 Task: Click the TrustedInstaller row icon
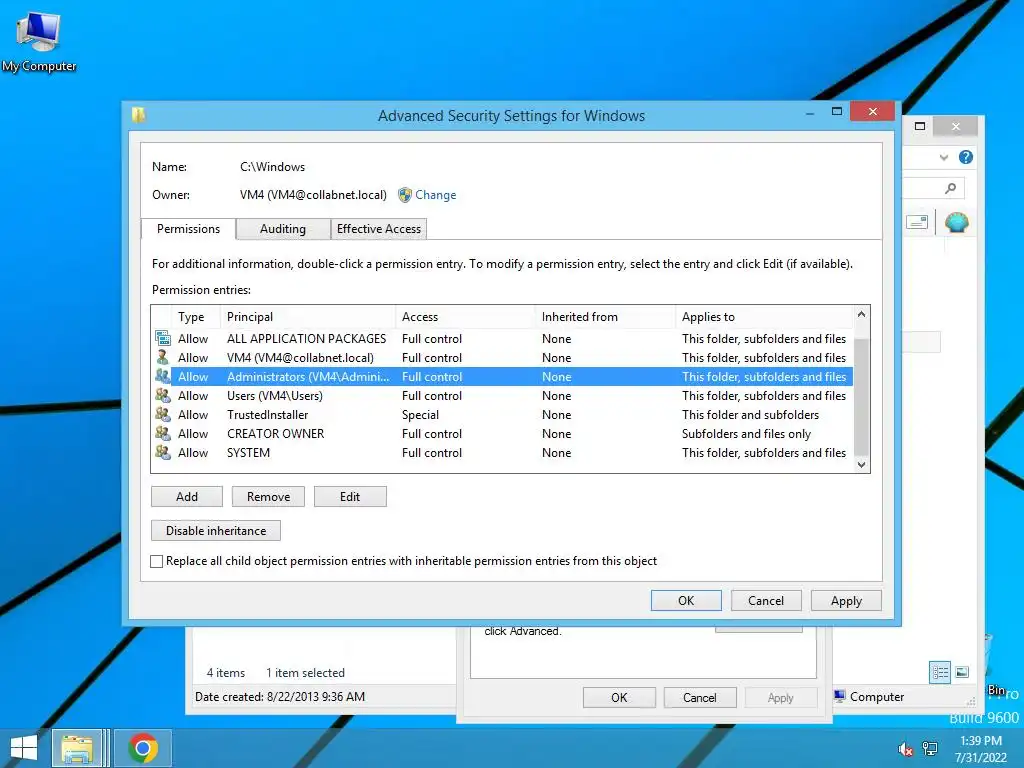point(163,414)
